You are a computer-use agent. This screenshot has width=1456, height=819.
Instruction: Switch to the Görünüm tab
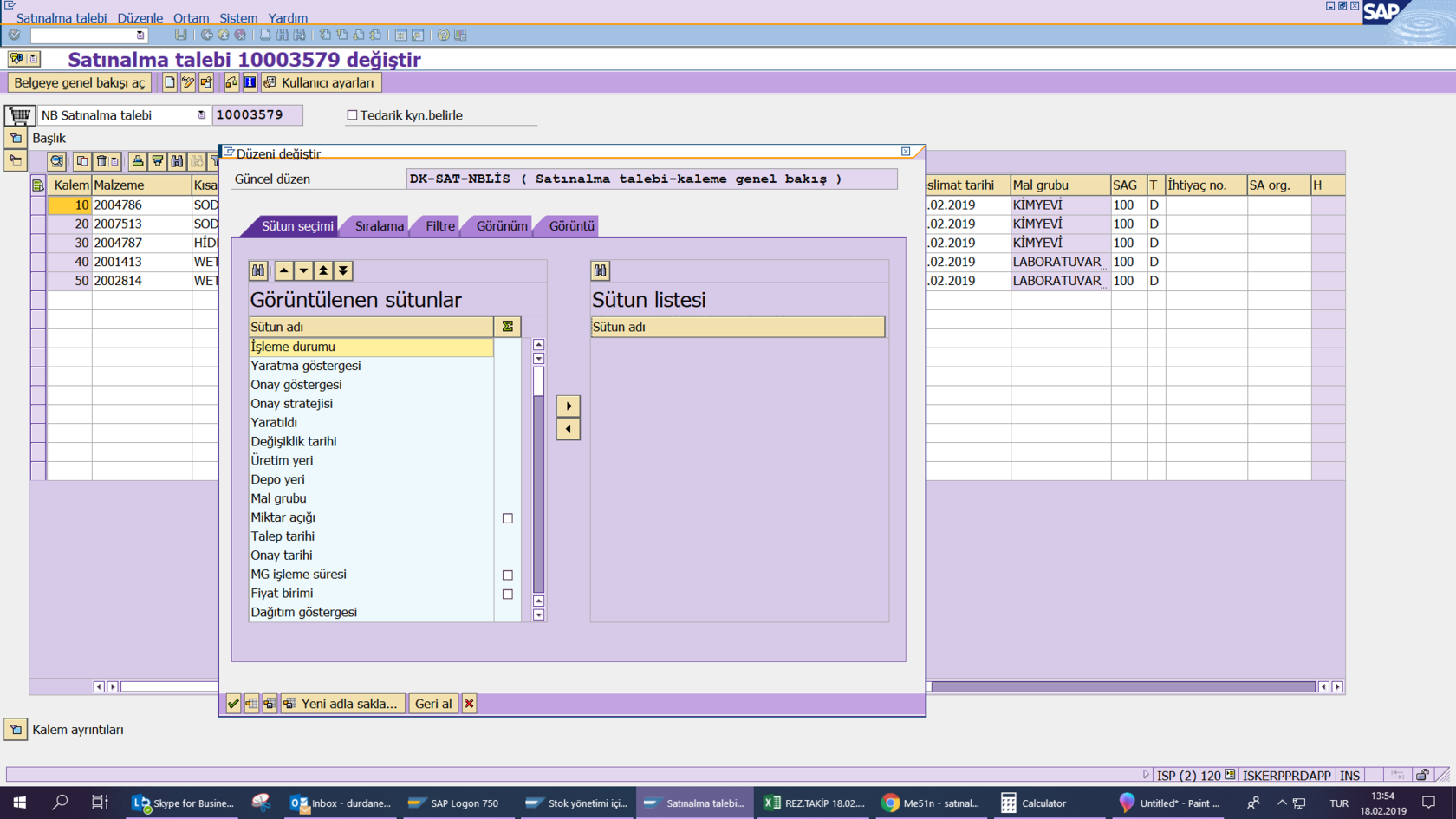[502, 226]
